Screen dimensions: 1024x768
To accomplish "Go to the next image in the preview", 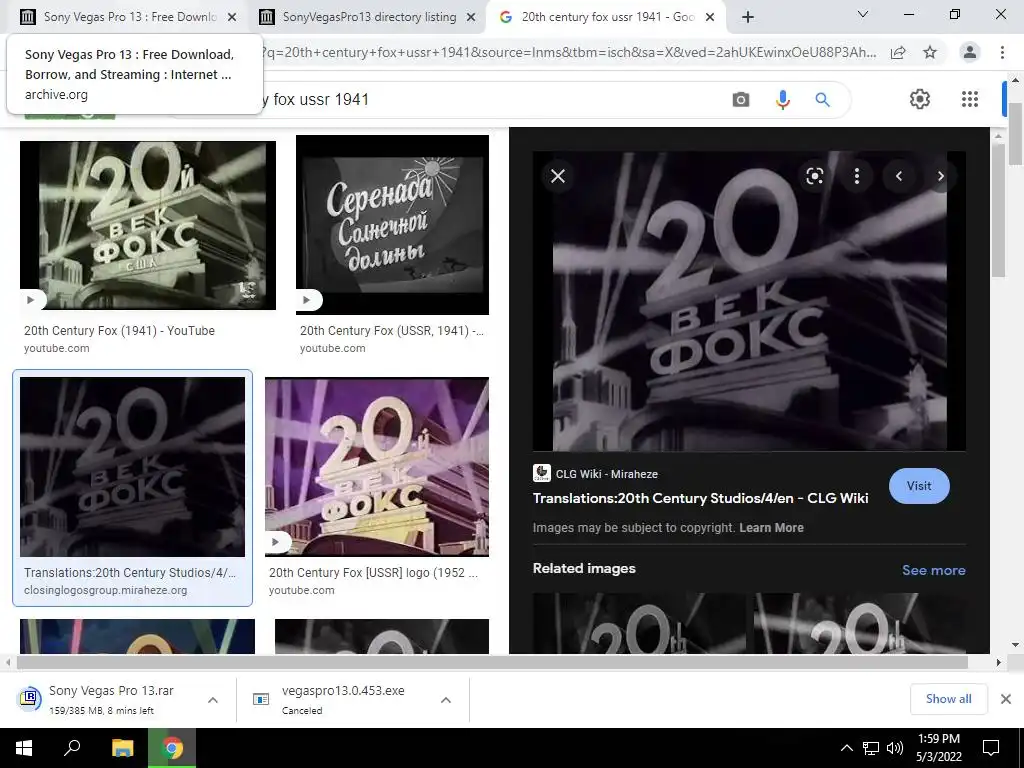I will click(x=940, y=176).
